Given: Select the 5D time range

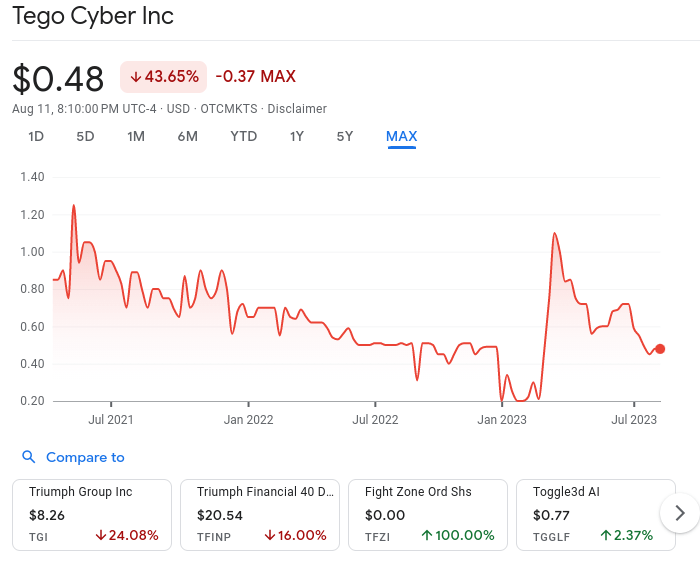Looking at the screenshot, I should (x=85, y=136).
